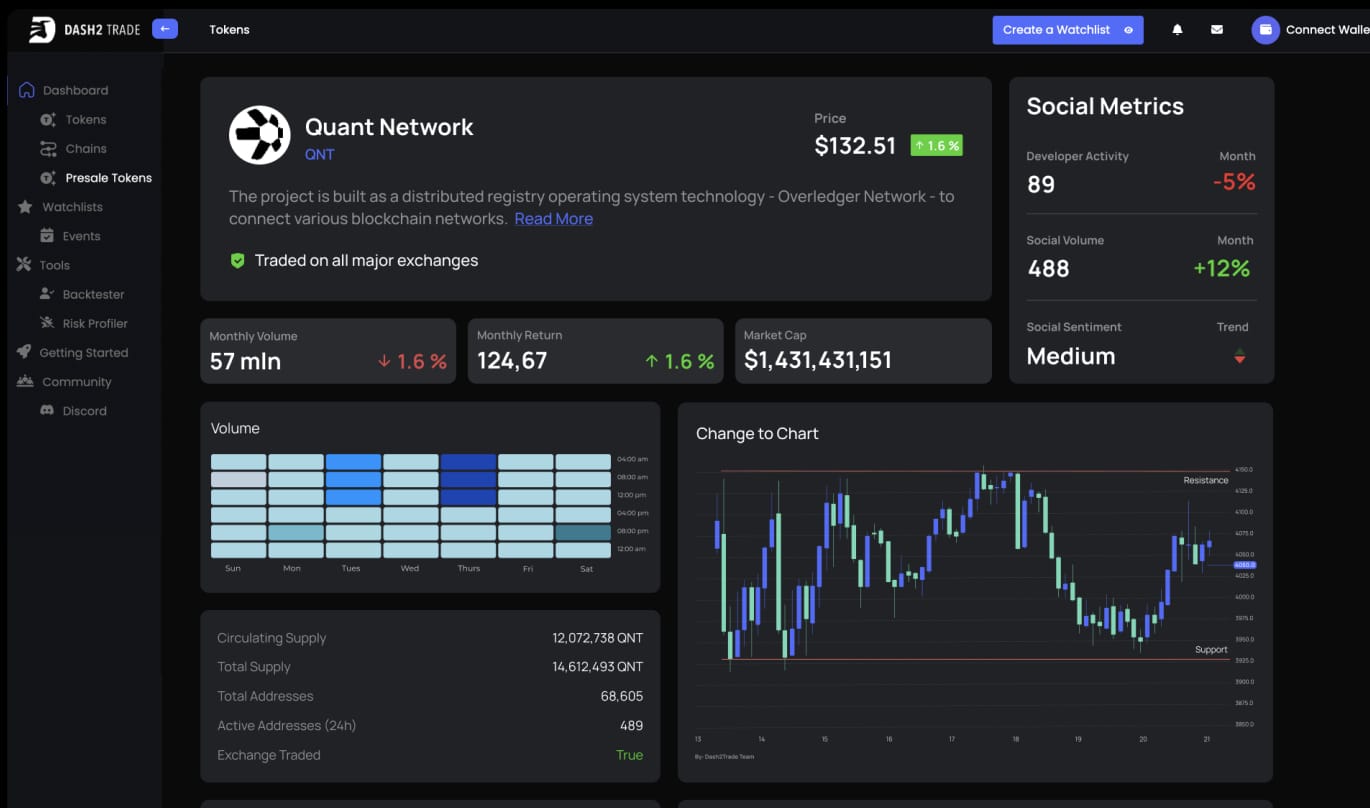The width and height of the screenshot is (1370, 808).
Task: Click the Social Sentiment trend arrow
Action: pyautogui.click(x=1240, y=355)
